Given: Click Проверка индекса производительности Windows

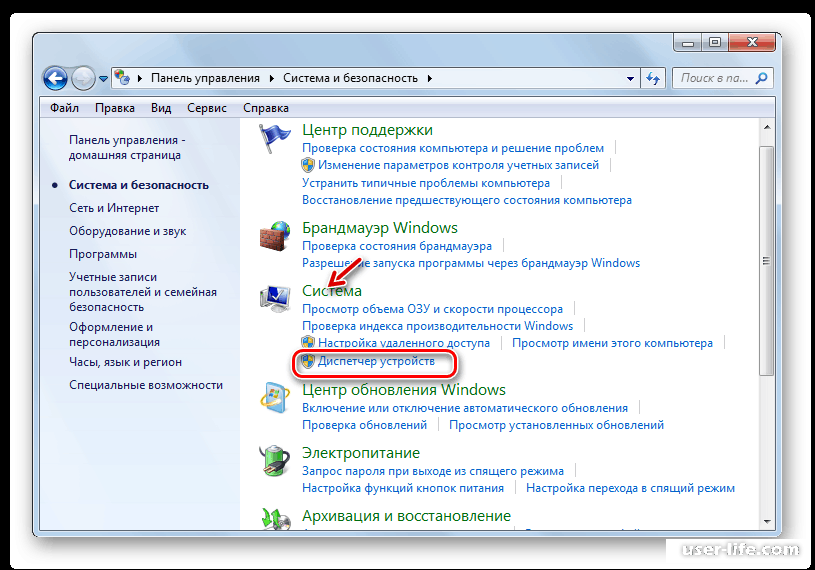Looking at the screenshot, I should click(x=438, y=326).
